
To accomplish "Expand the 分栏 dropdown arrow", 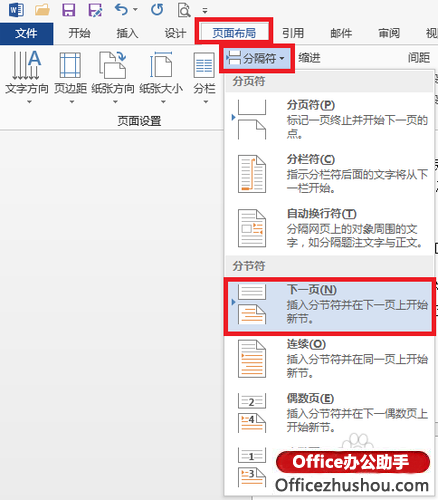I will click(206, 101).
